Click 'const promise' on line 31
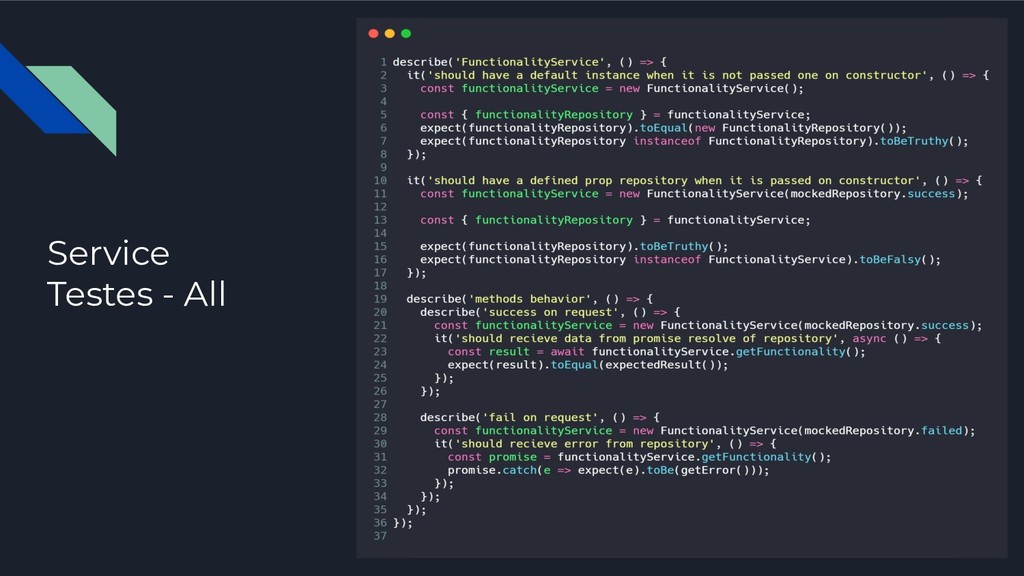The image size is (1024, 576). tap(492, 457)
